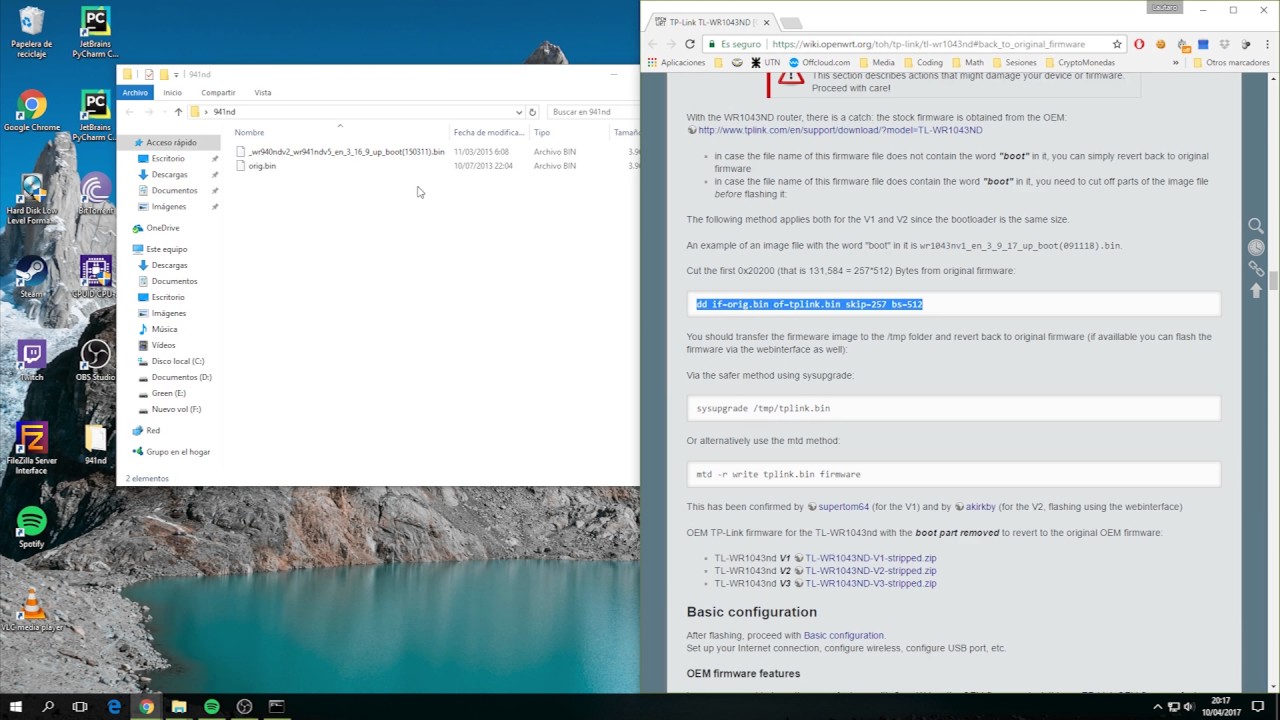Screen dimensions: 1280x720
Task: Open Microsoft Edge from the taskbar
Action: pos(114,707)
